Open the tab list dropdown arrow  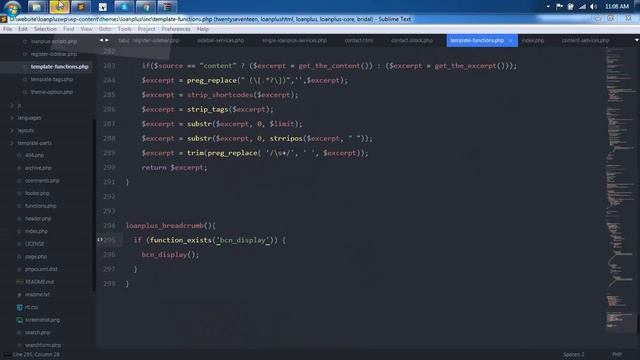(x=636, y=40)
